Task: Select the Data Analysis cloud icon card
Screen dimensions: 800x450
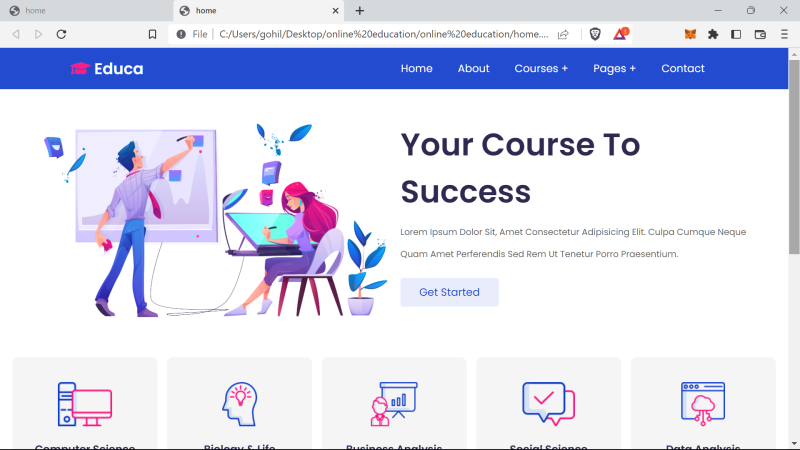Action: pos(703,404)
